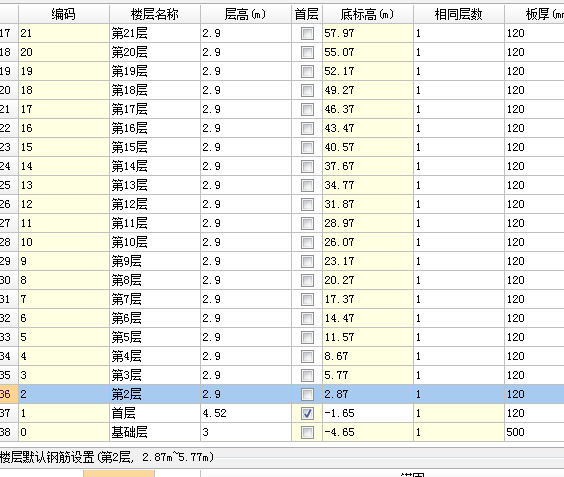Select row header number 38
The image size is (564, 477).
pyautogui.click(x=9, y=432)
